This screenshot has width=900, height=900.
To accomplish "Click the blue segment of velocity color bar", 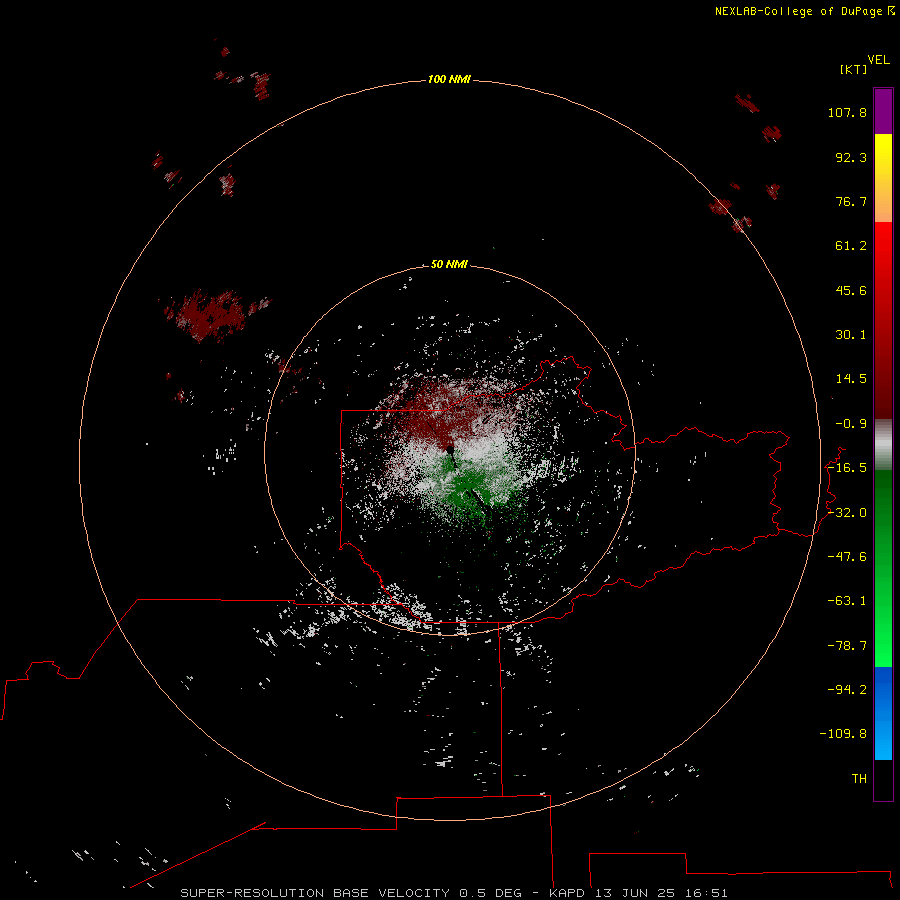I will pos(883,713).
